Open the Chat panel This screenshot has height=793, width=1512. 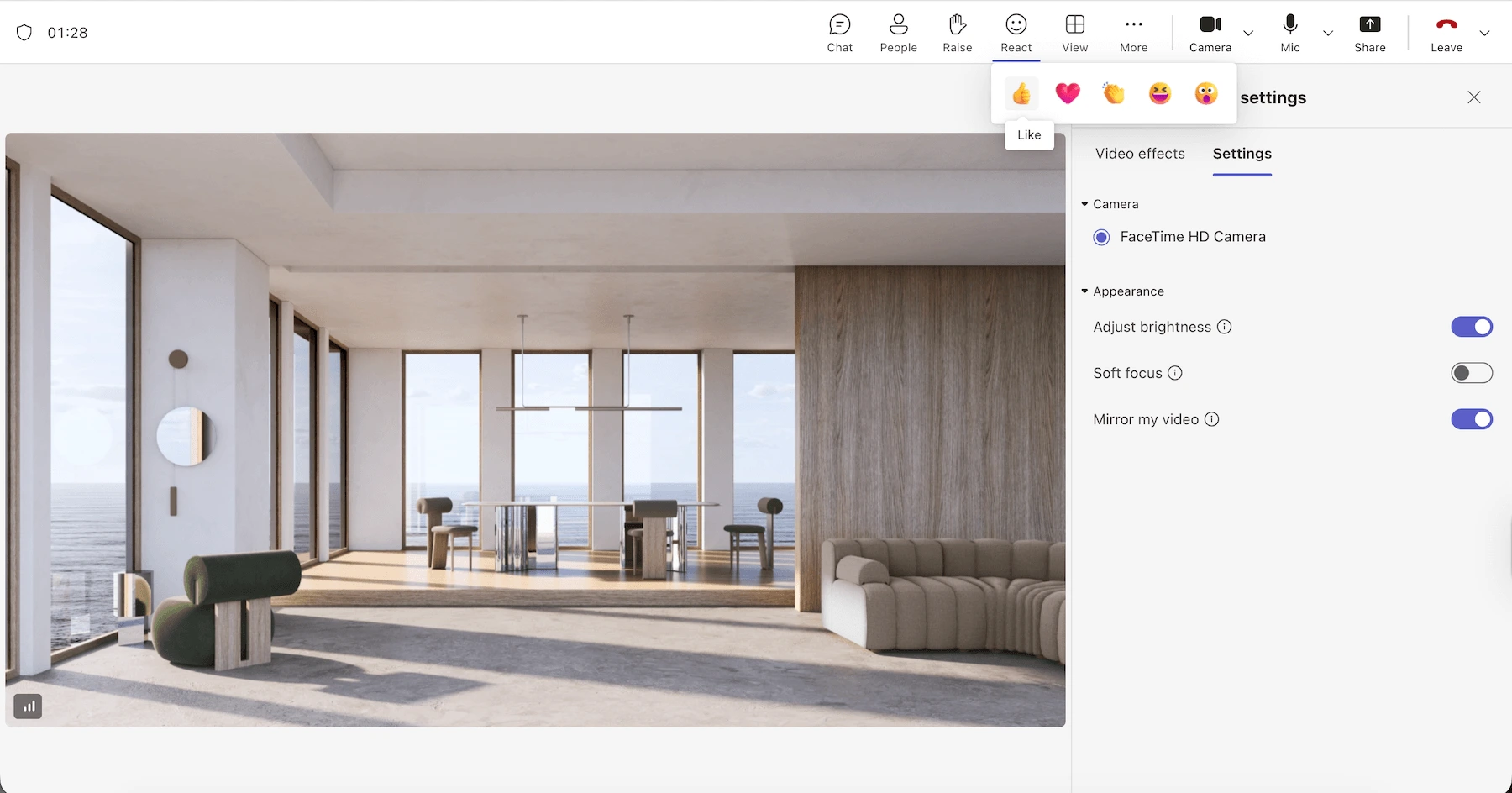[x=839, y=32]
